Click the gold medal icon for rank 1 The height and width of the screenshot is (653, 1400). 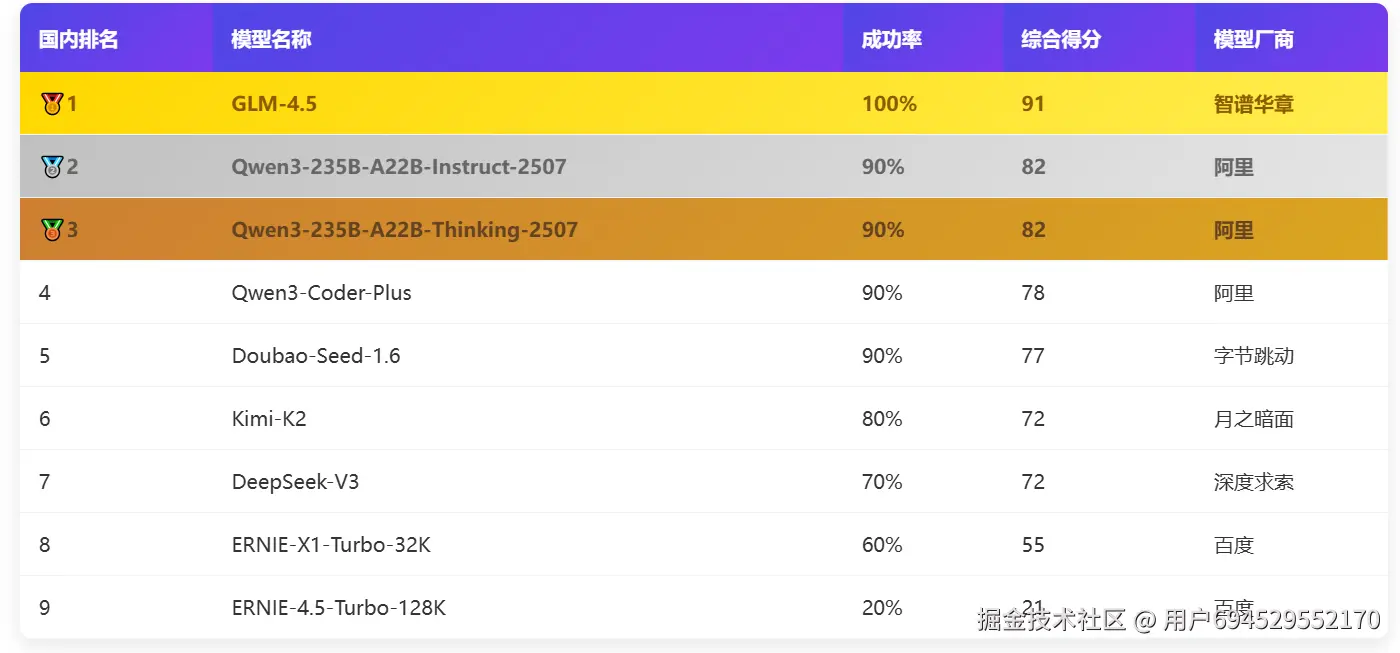[52, 103]
